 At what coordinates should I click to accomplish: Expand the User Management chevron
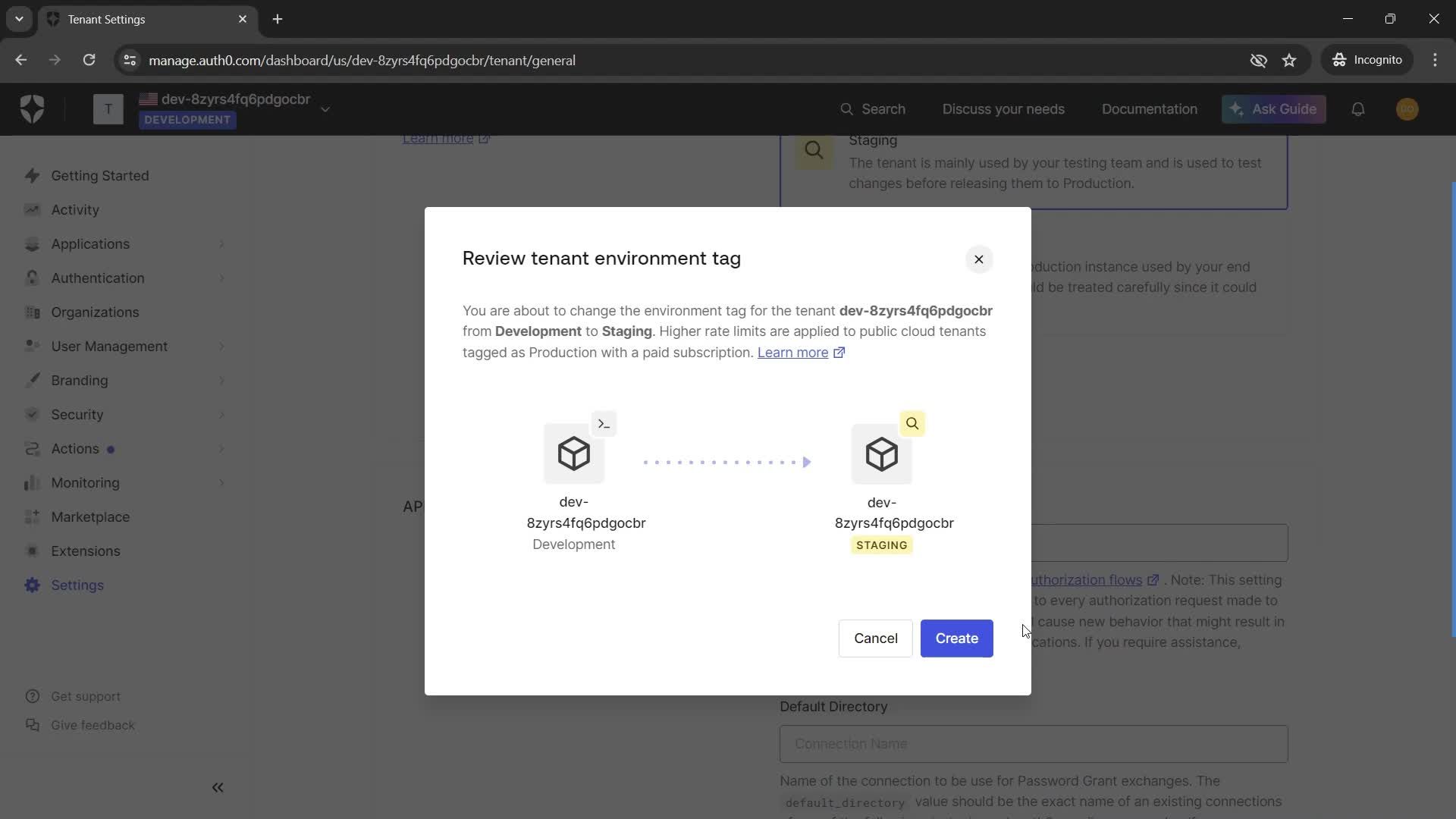[221, 347]
